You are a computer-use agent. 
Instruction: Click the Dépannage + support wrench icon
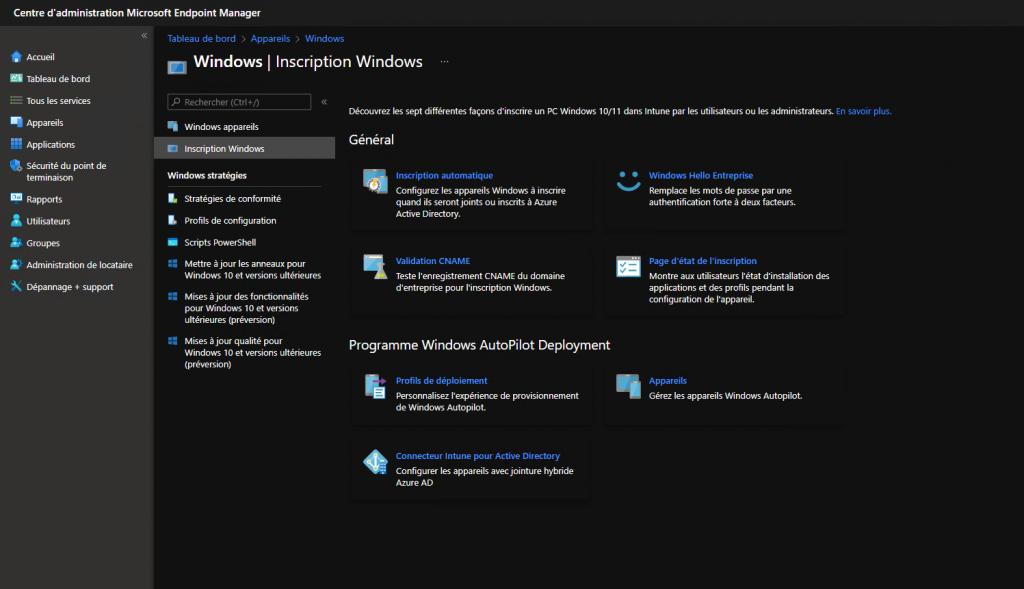point(16,286)
